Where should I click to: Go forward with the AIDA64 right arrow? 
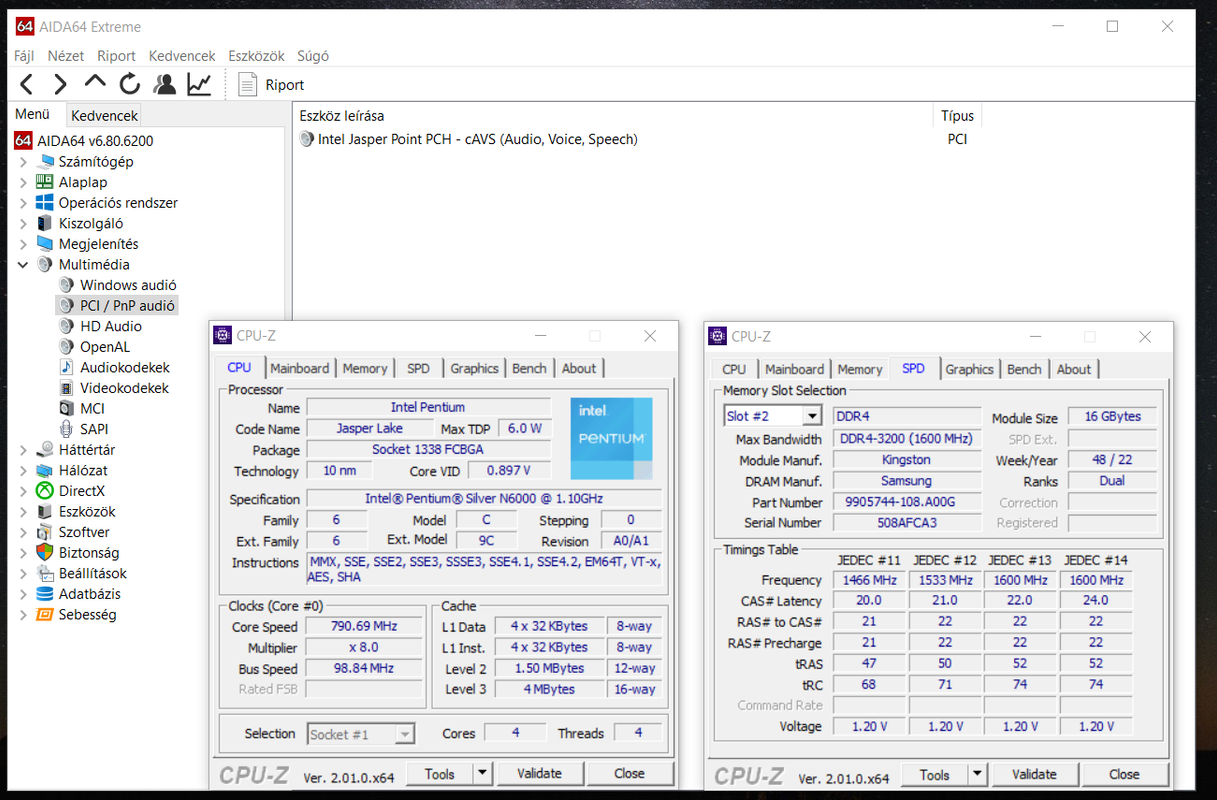pyautogui.click(x=60, y=85)
